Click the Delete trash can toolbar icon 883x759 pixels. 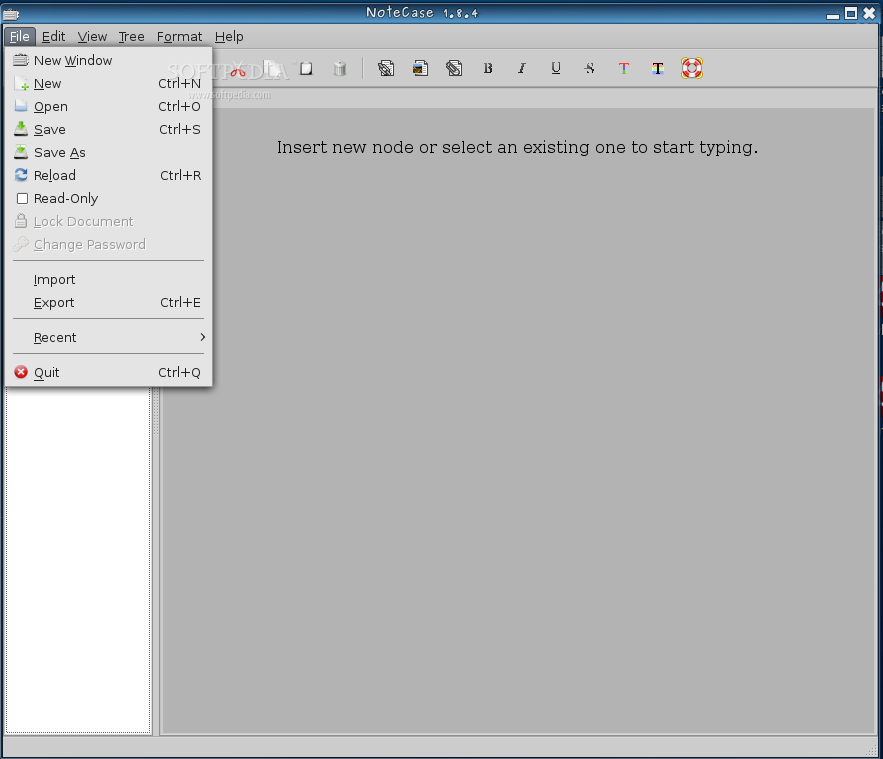coord(340,69)
